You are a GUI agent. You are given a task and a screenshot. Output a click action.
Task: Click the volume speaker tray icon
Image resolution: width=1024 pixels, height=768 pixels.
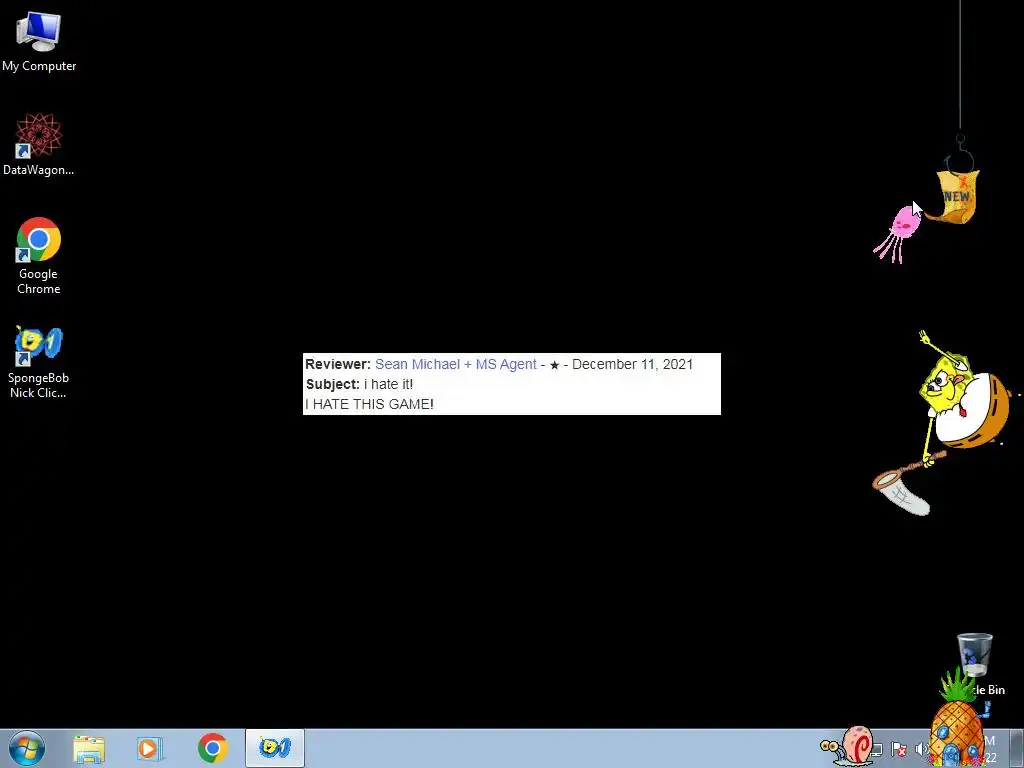[x=921, y=750]
